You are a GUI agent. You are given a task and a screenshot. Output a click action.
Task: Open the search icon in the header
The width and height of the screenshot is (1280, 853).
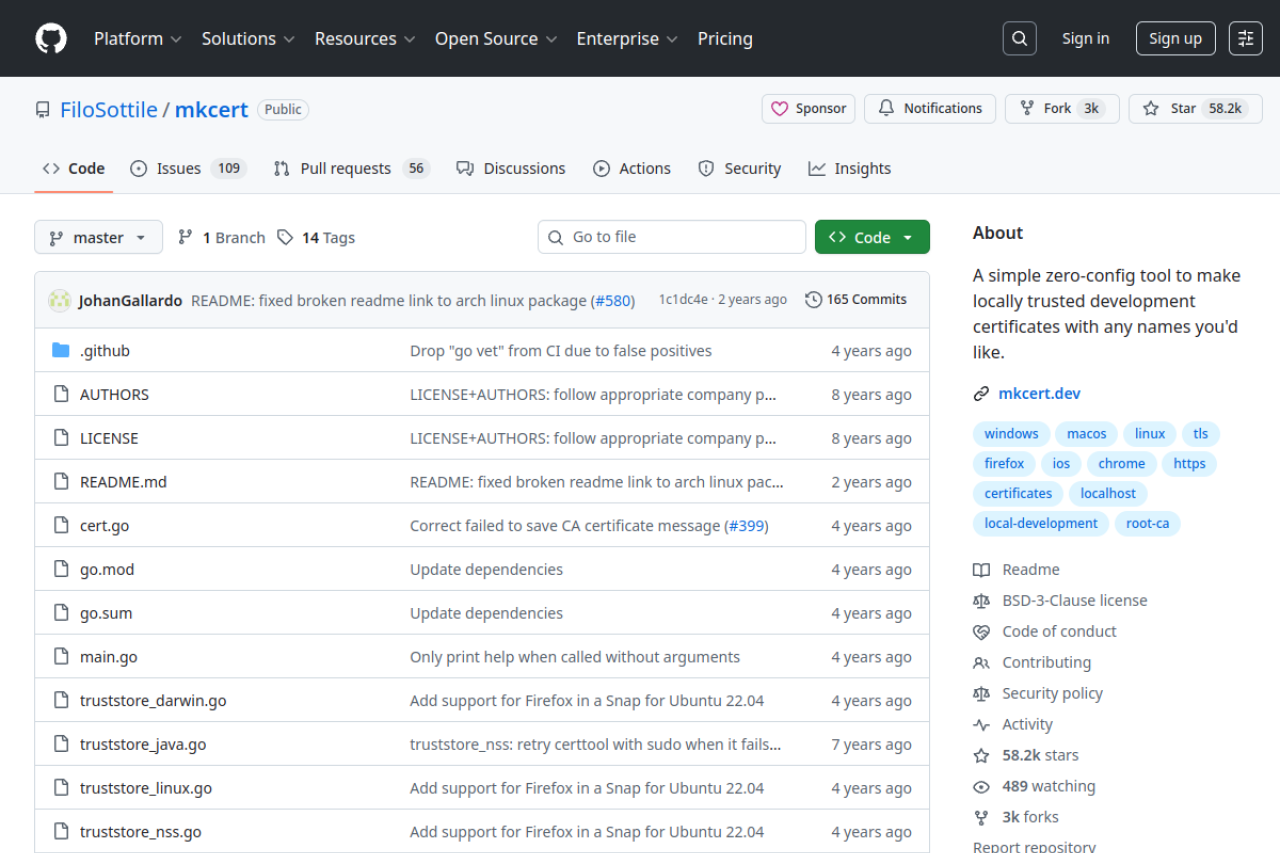click(x=1019, y=38)
